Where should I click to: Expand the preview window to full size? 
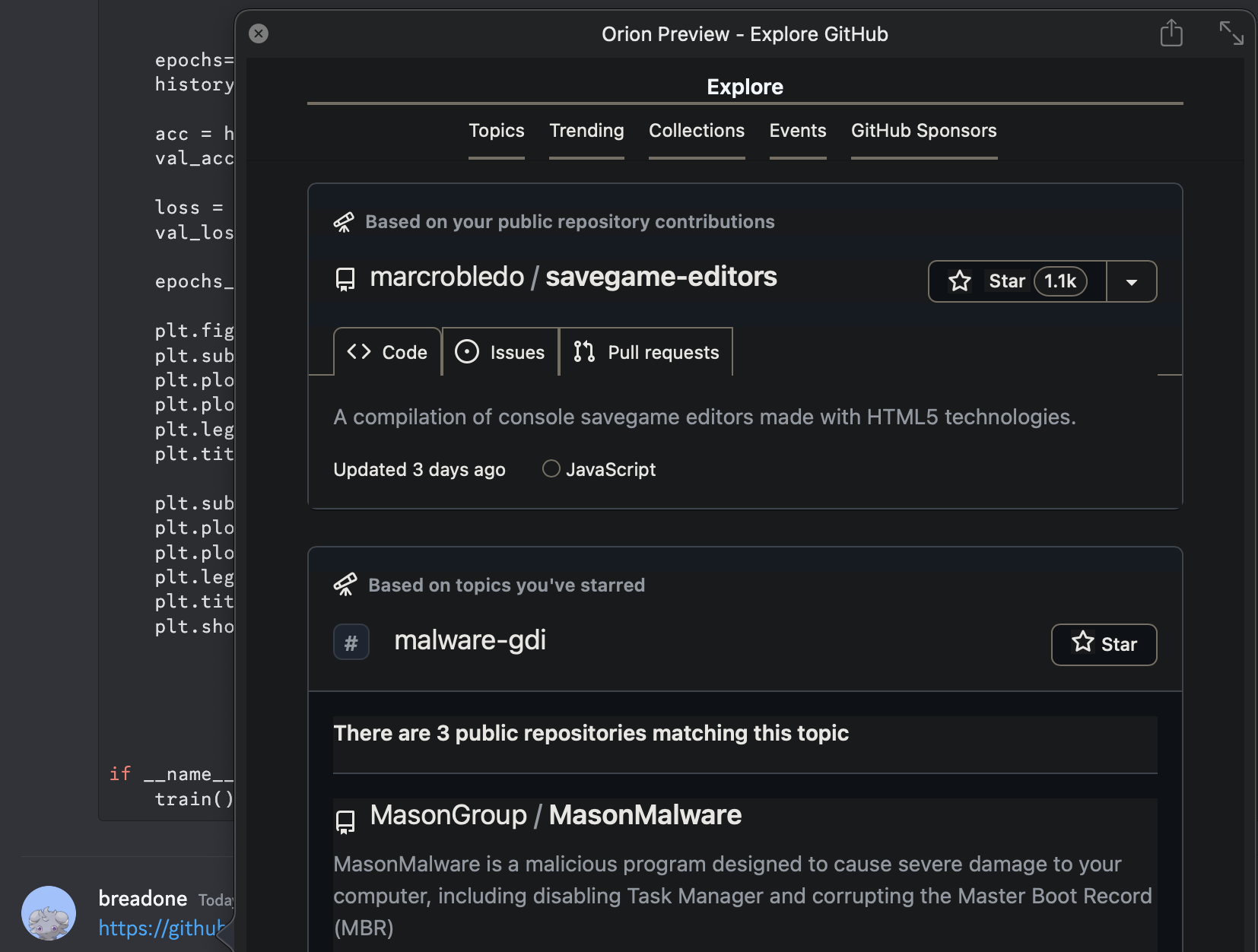tap(1231, 33)
